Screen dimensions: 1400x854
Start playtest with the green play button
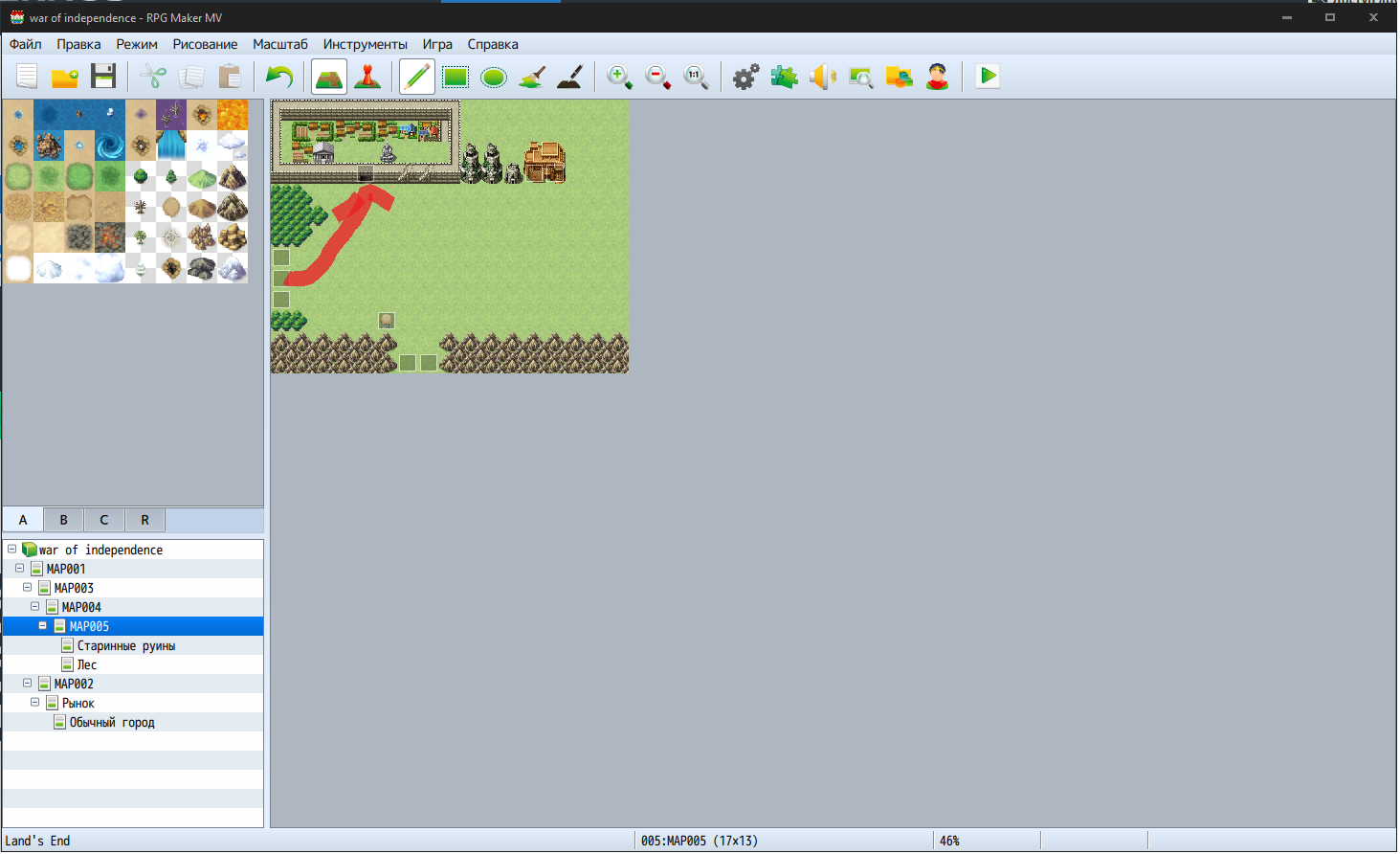click(988, 77)
